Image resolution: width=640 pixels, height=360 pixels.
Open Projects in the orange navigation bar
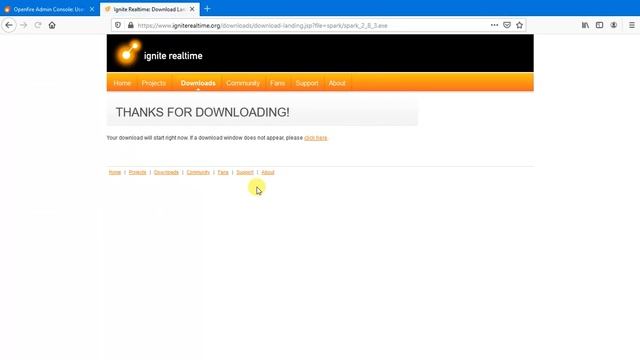click(154, 83)
